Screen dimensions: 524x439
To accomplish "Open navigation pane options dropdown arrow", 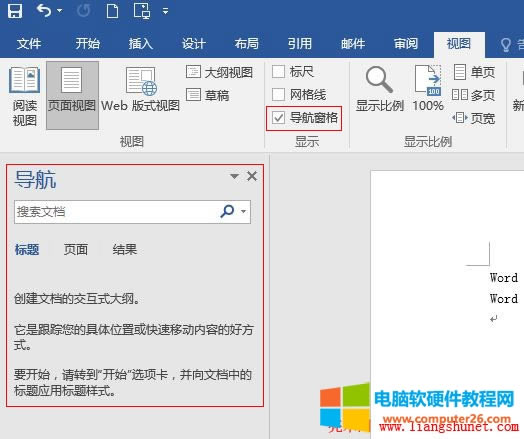I will click(x=235, y=176).
